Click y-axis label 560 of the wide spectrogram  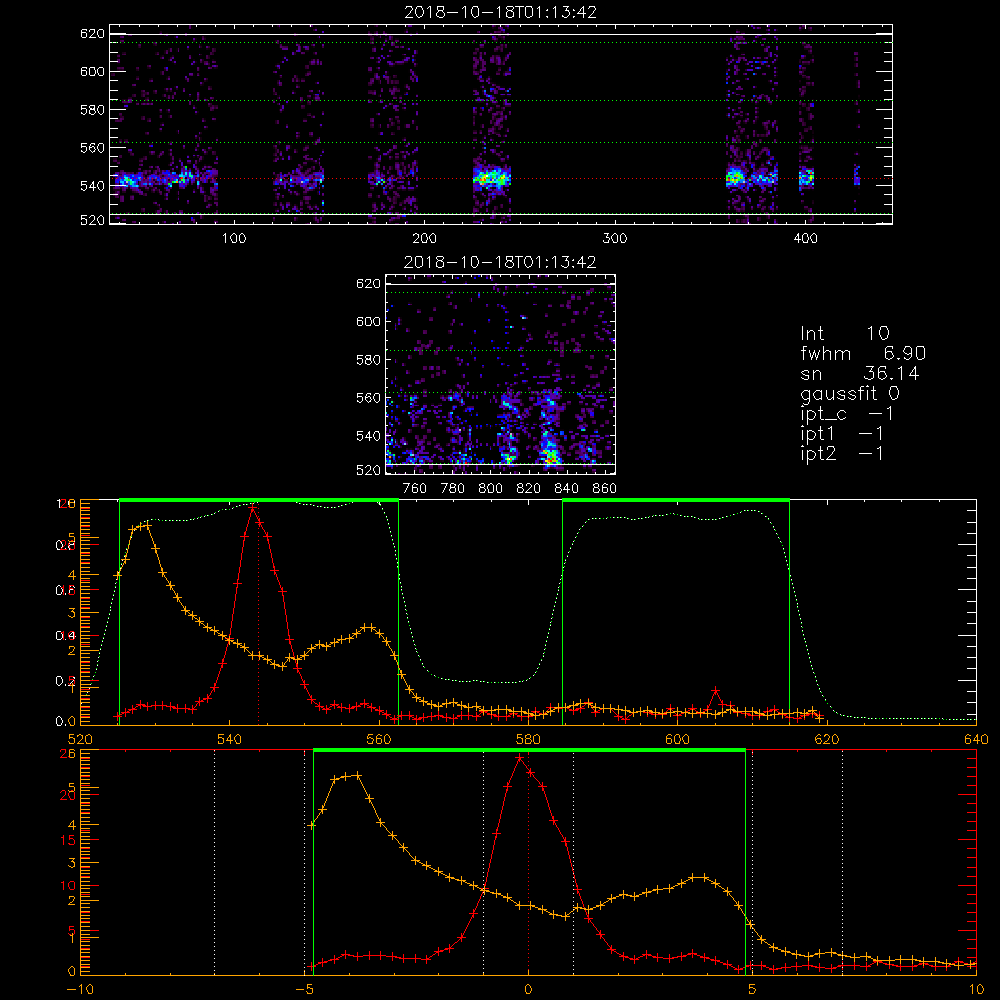coord(92,147)
